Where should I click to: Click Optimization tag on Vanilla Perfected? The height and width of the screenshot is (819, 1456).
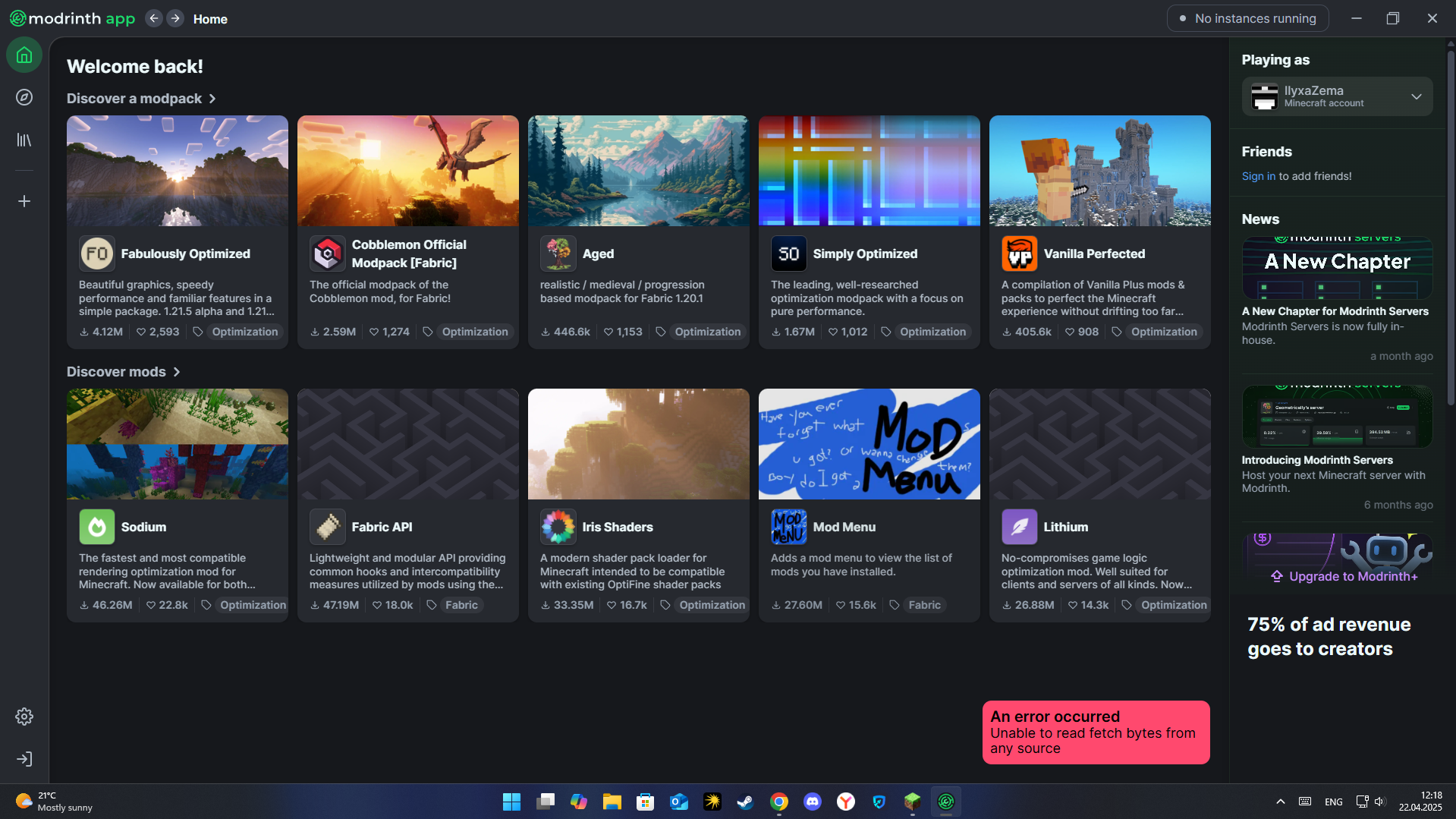(1164, 332)
